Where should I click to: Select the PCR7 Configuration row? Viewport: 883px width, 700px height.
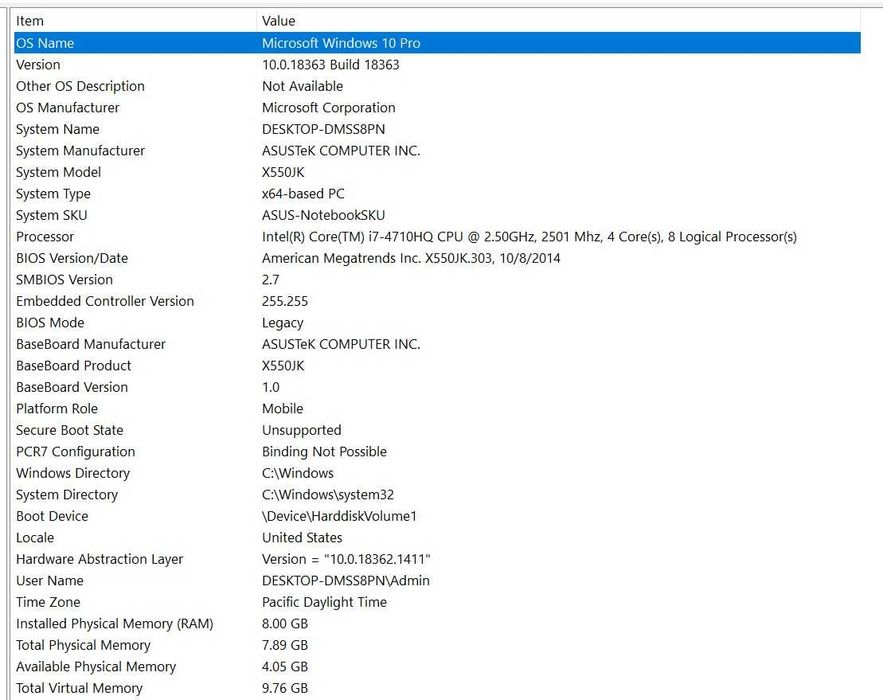click(x=437, y=452)
